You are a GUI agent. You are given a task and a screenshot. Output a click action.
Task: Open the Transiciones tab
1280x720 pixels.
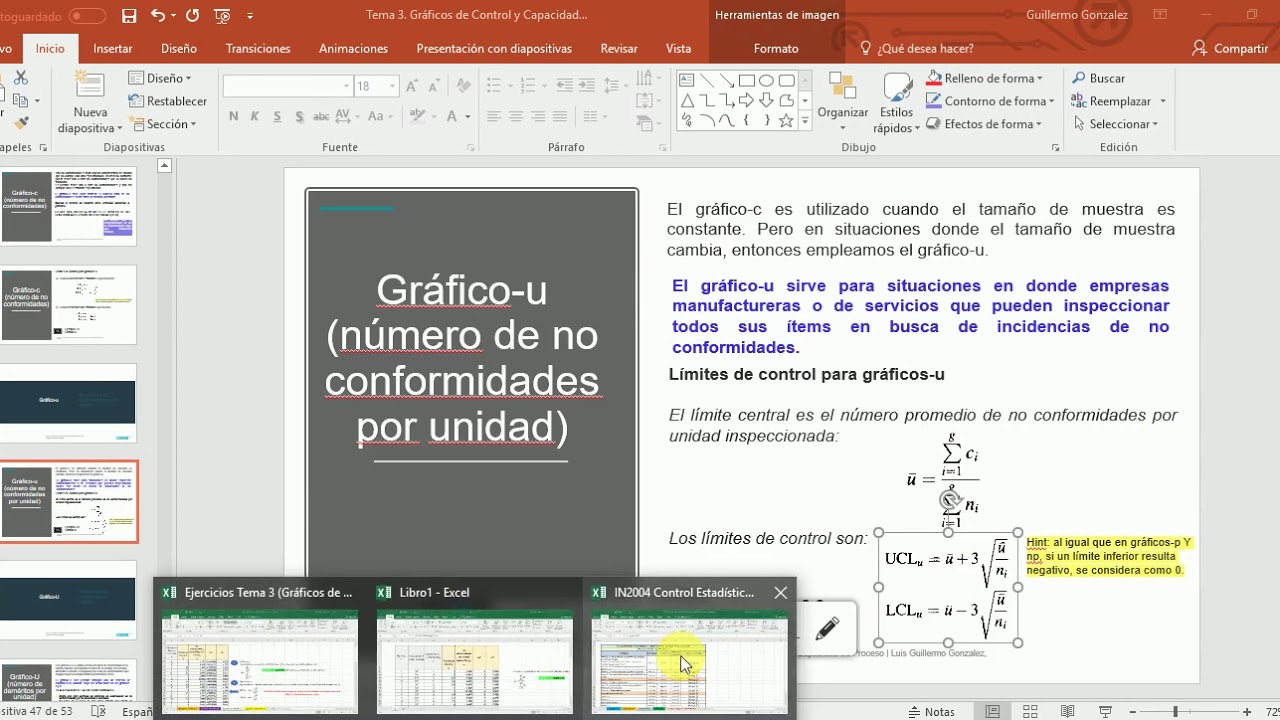pos(258,48)
